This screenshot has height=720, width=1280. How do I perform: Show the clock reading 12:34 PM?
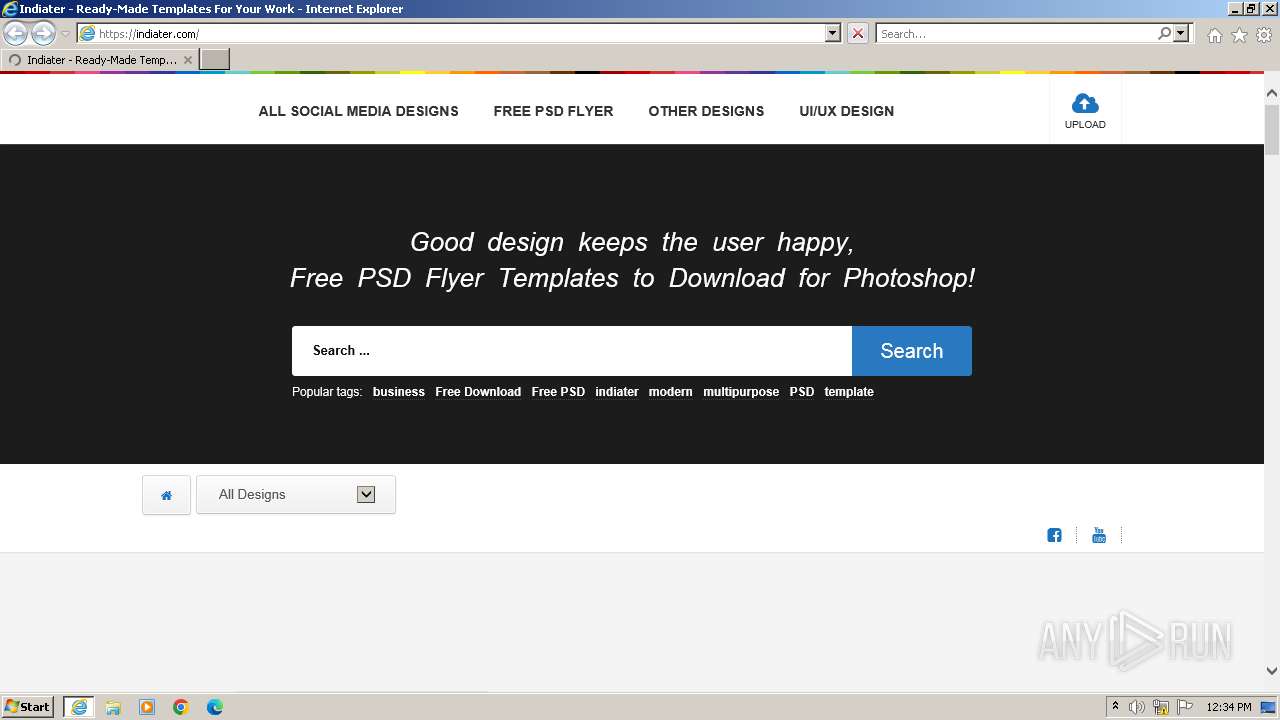(1229, 707)
